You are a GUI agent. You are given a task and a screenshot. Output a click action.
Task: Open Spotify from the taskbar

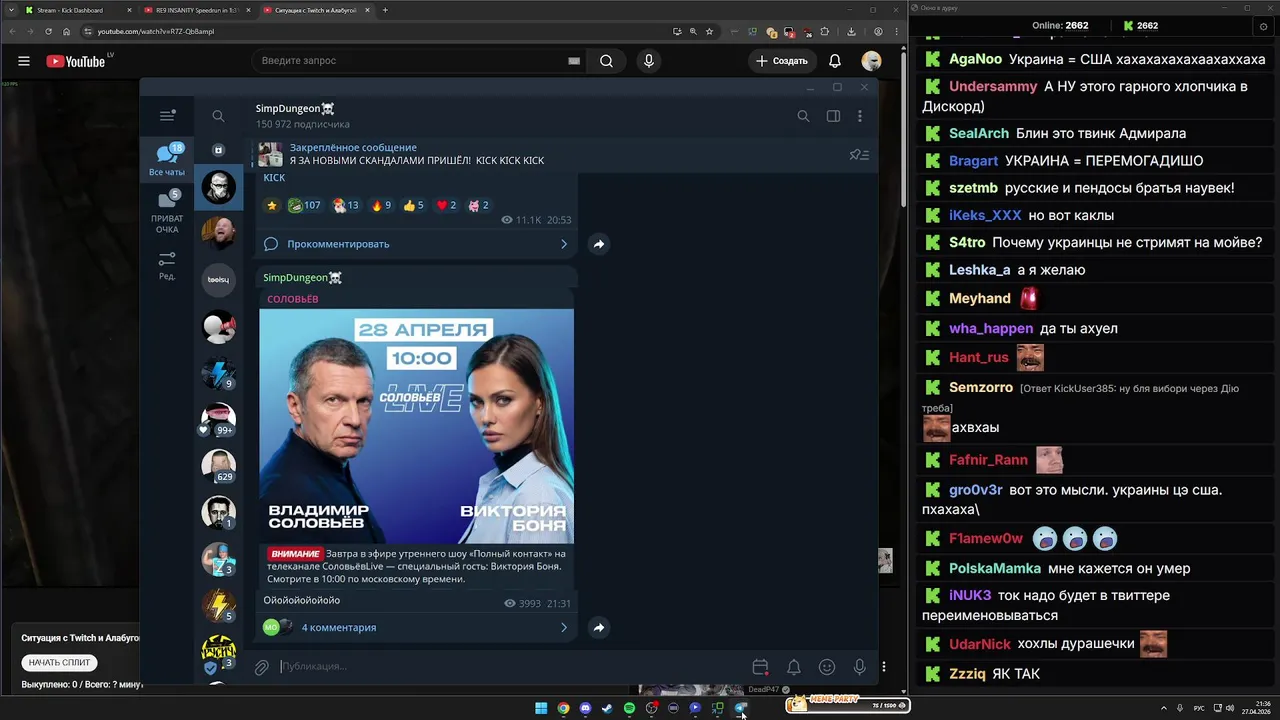[x=629, y=708]
